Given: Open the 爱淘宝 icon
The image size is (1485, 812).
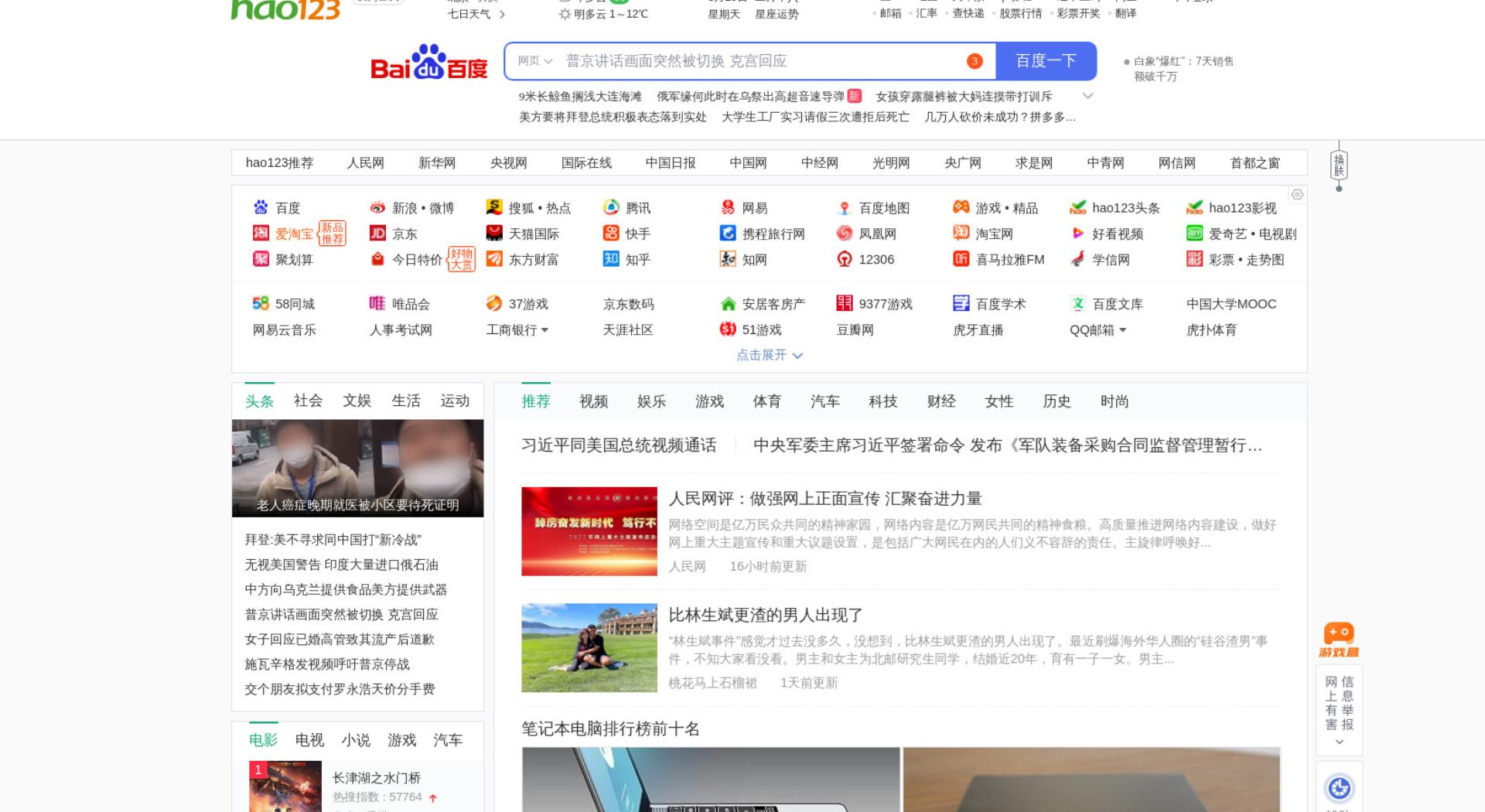Looking at the screenshot, I should (261, 233).
